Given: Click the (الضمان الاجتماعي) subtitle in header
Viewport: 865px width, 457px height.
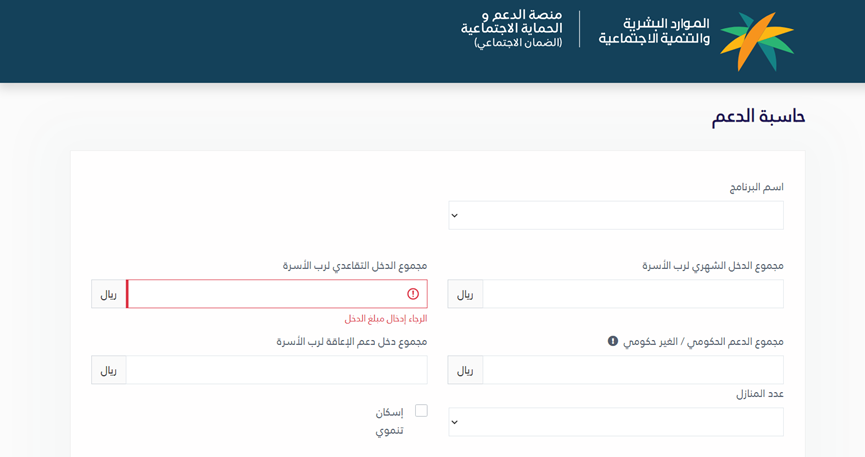Looking at the screenshot, I should tap(518, 43).
